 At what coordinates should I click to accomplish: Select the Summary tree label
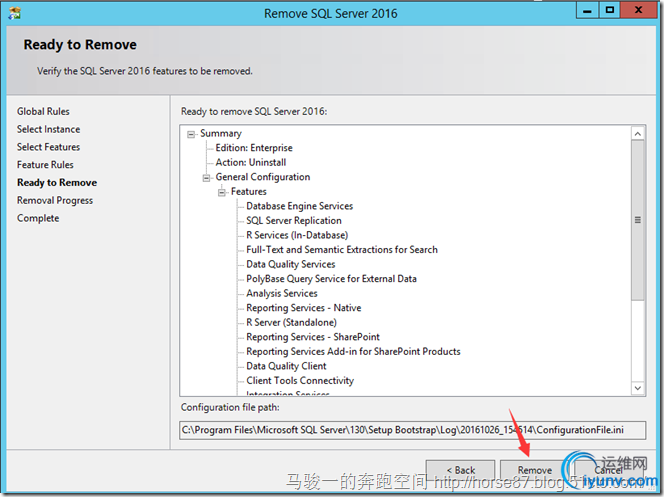221,133
